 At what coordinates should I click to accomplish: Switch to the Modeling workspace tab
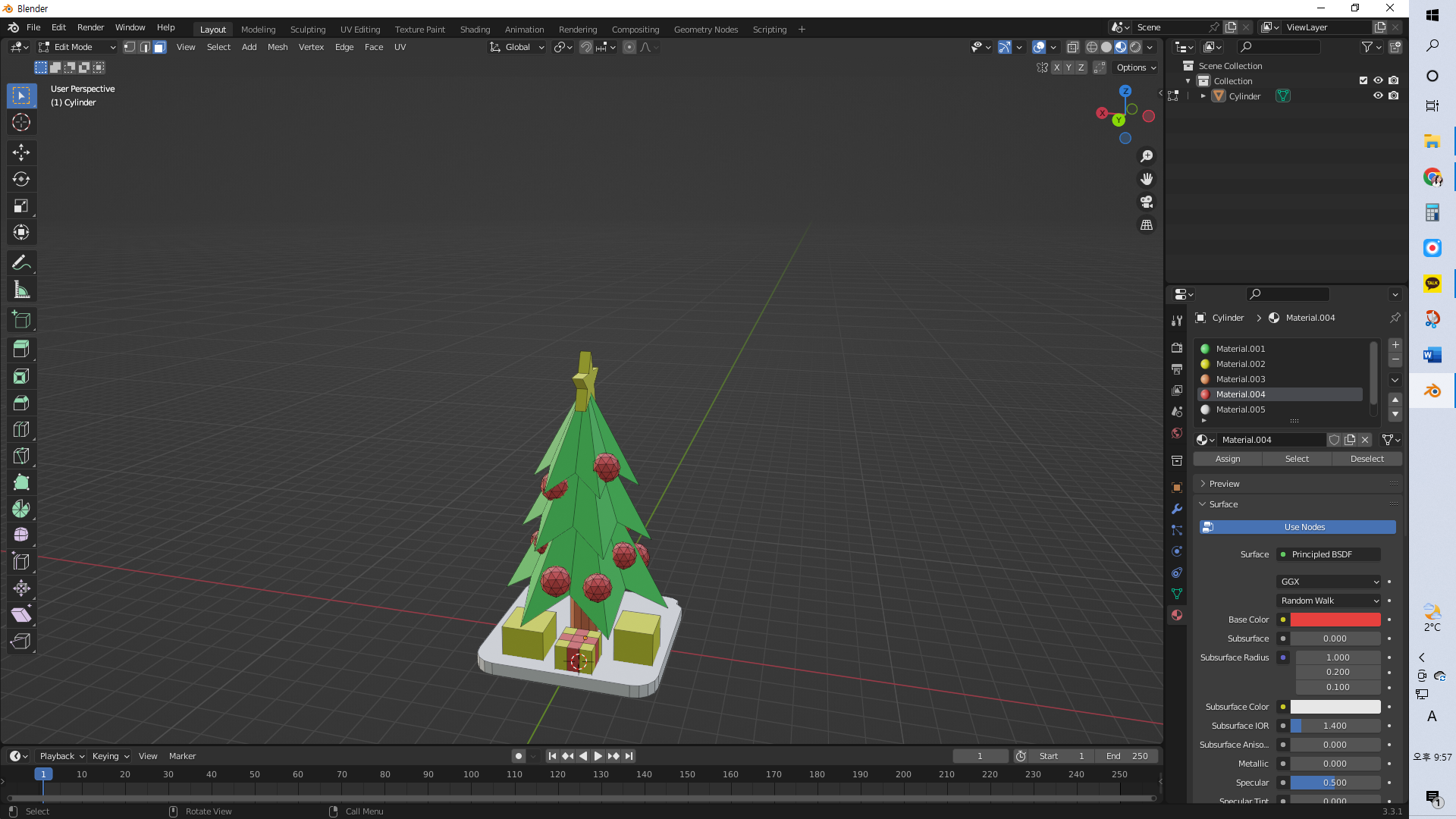point(258,30)
